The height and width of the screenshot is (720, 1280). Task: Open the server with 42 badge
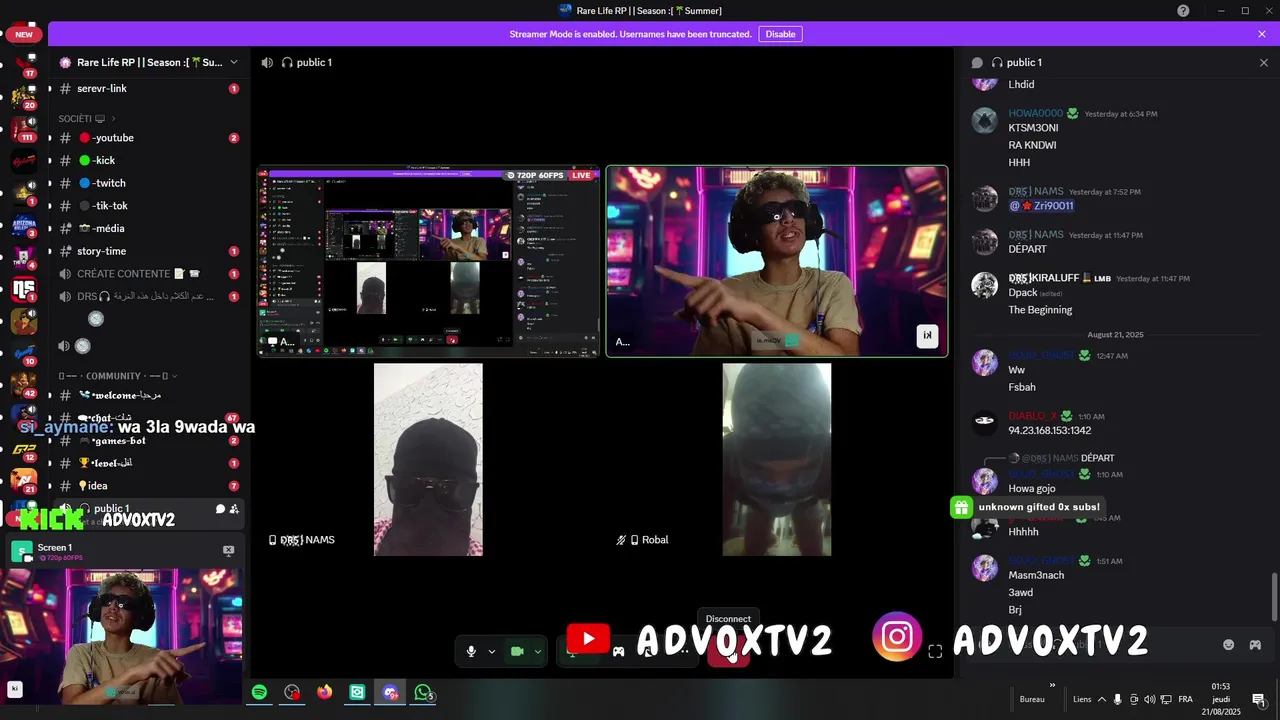(x=24, y=386)
